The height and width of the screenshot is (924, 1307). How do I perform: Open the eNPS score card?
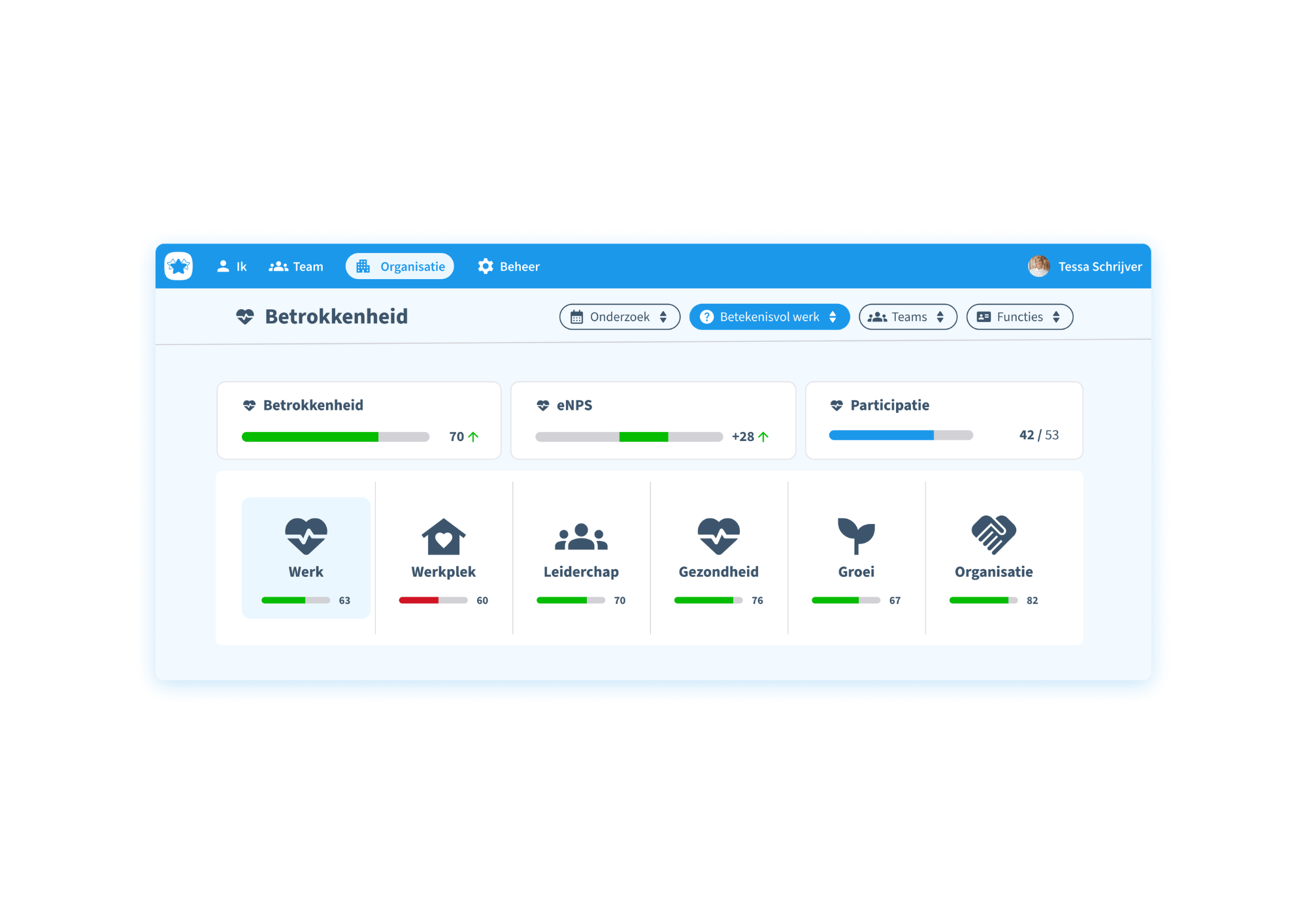pos(653,420)
